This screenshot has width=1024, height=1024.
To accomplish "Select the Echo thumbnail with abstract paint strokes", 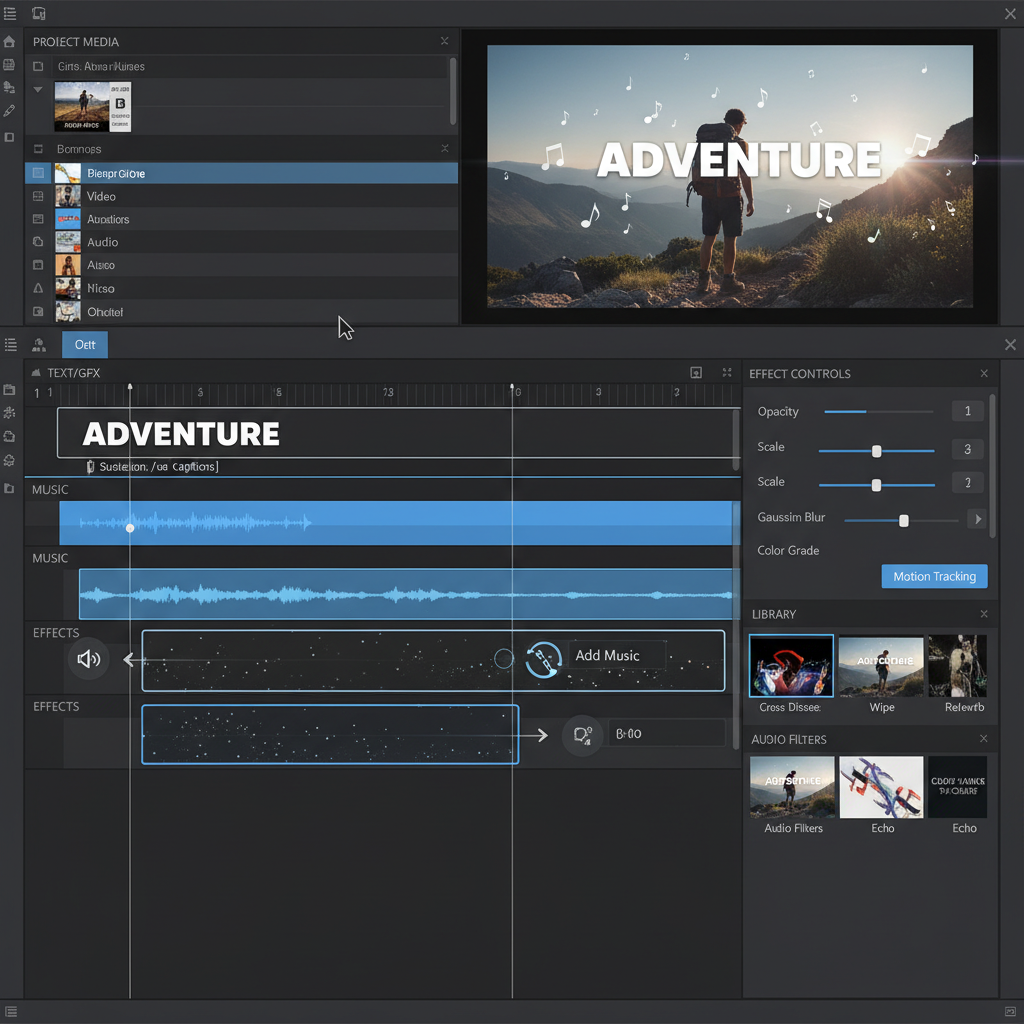I will pos(881,787).
